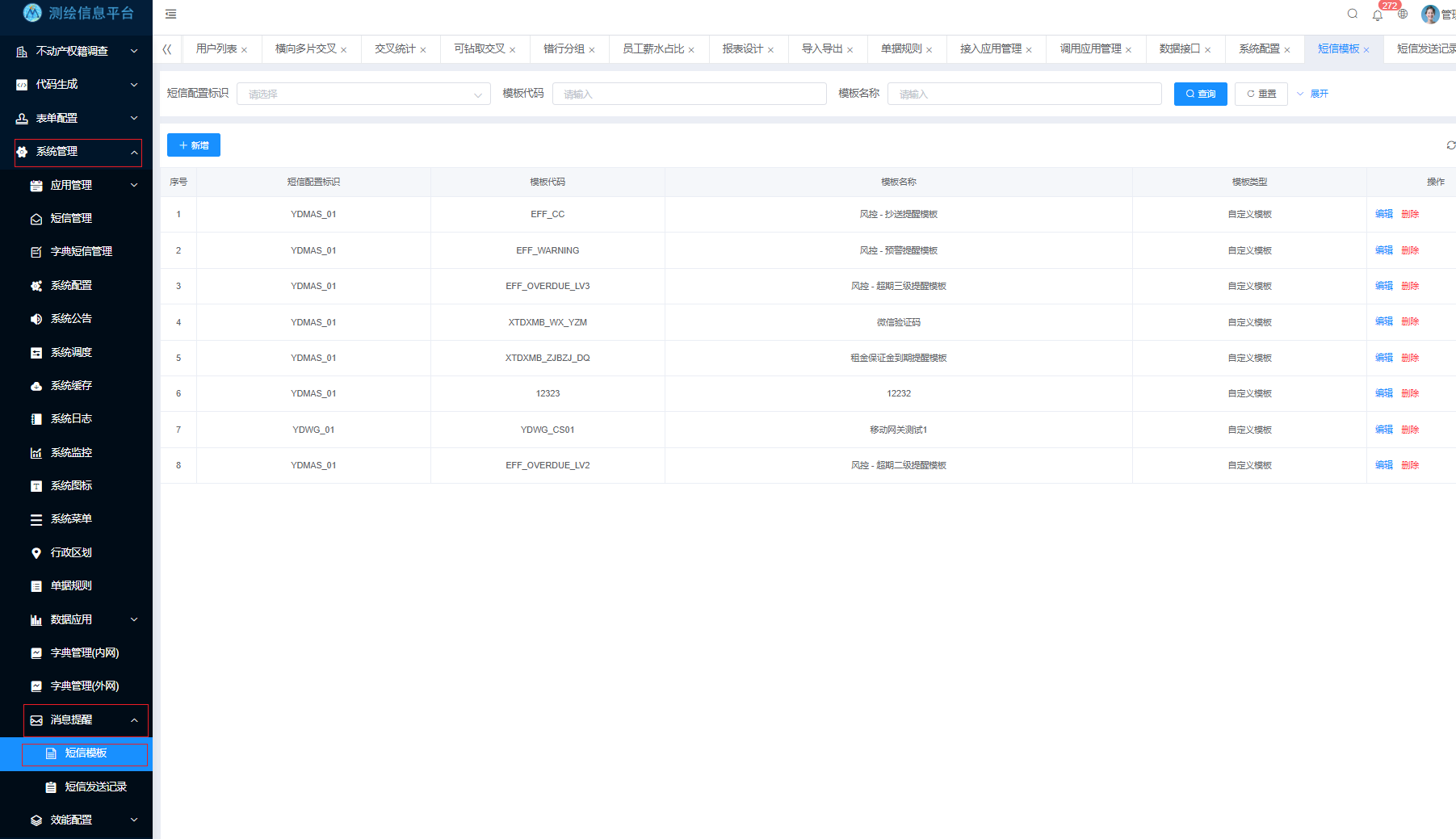Select 短信发送记录 in sidebar

(x=95, y=787)
